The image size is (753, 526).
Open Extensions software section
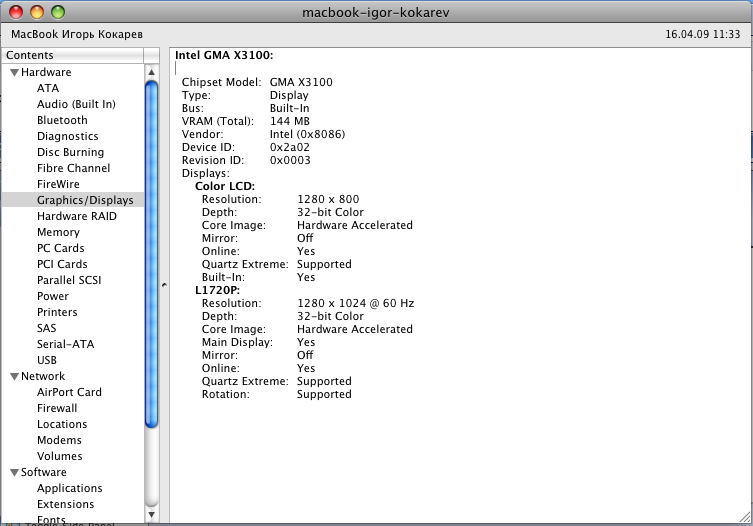point(65,504)
